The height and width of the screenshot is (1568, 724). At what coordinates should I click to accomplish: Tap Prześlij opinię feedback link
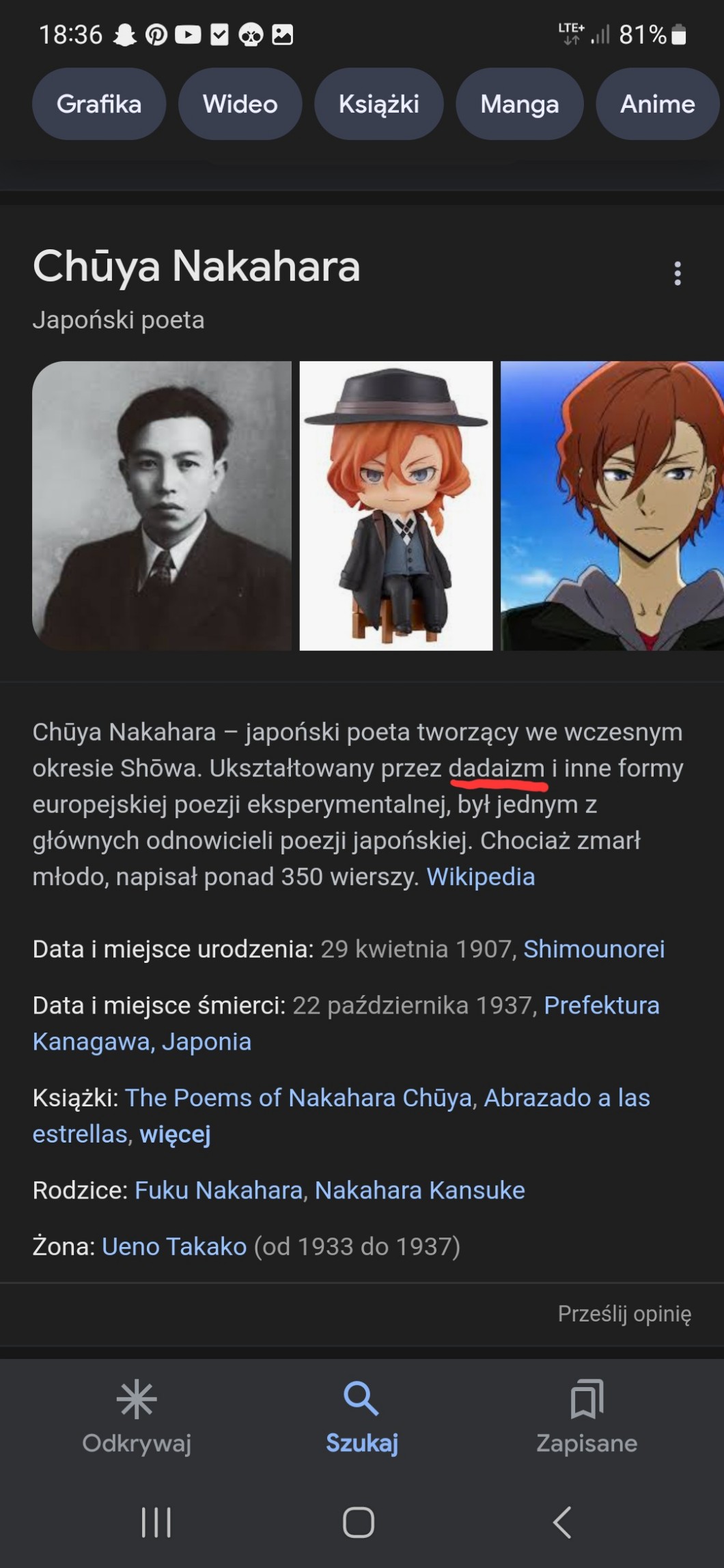[624, 1313]
